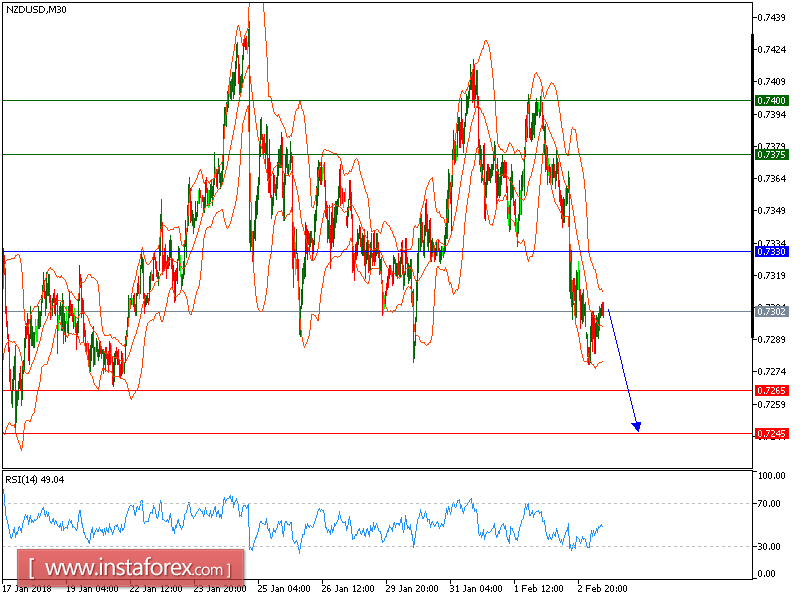Image resolution: width=800 pixels, height=600 pixels.
Task: Click the 2 Feb 20:00 time label
Action: (600, 590)
